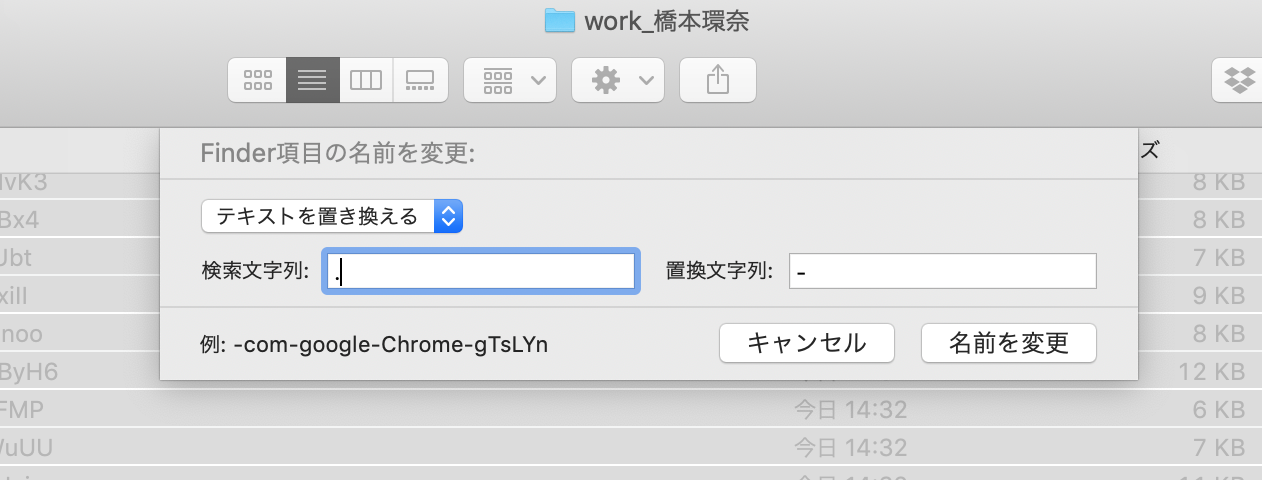Viewport: 1262px width, 480px height.
Task: Switch to icon view in toolbar
Action: tap(258, 80)
